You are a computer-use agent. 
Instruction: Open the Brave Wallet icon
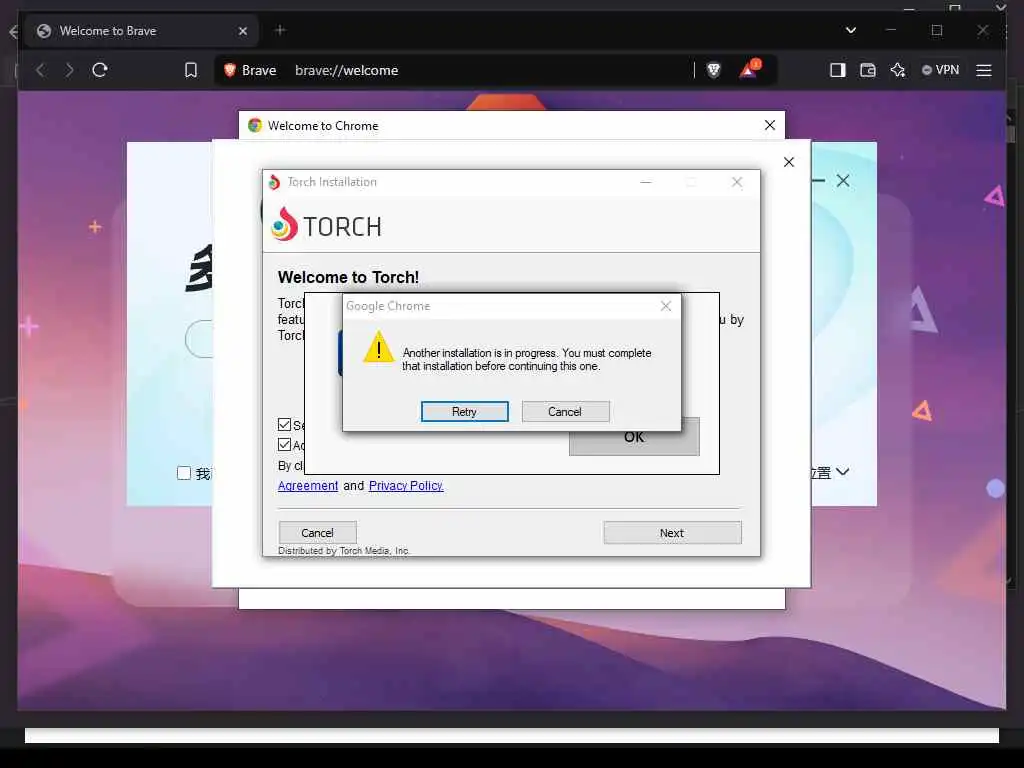pyautogui.click(x=867, y=70)
